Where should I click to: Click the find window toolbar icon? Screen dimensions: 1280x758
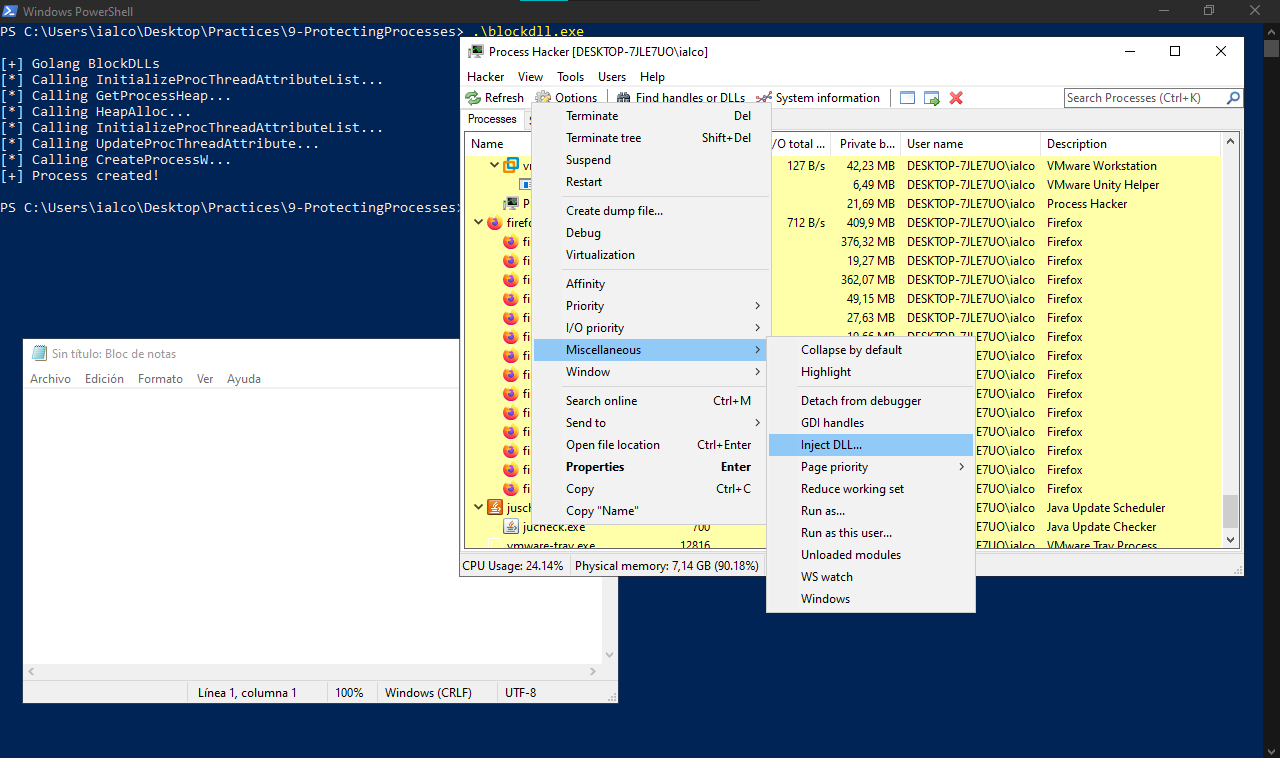click(x=908, y=98)
